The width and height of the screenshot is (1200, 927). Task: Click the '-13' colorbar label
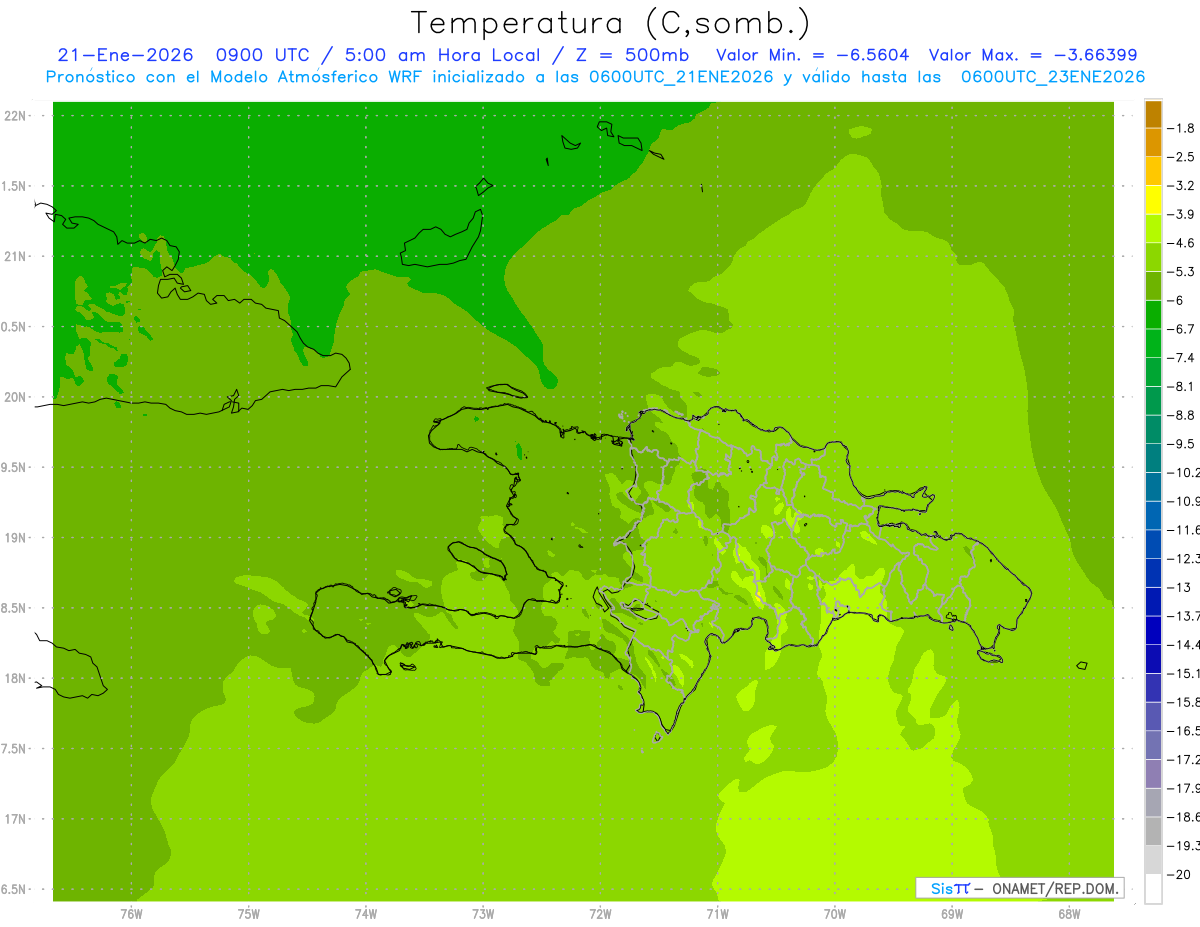[x=1178, y=588]
